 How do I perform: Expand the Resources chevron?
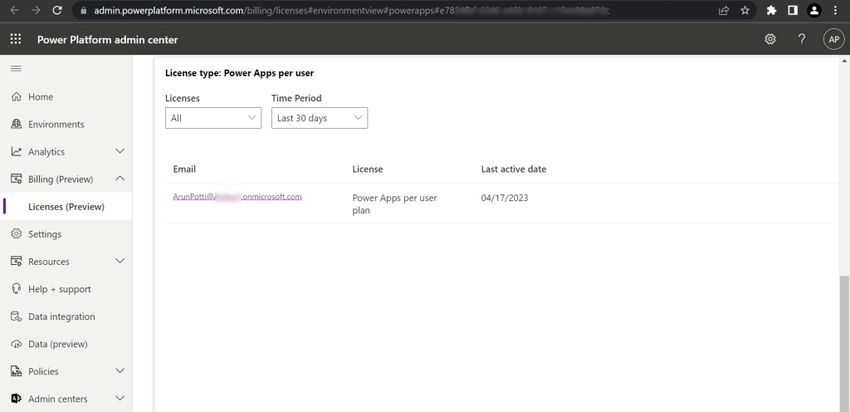coord(120,261)
